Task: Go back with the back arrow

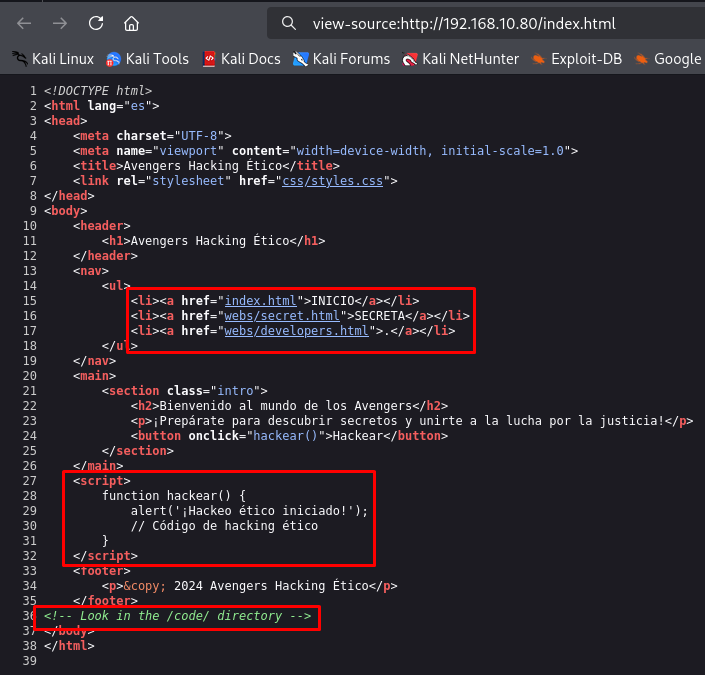Action: click(24, 23)
